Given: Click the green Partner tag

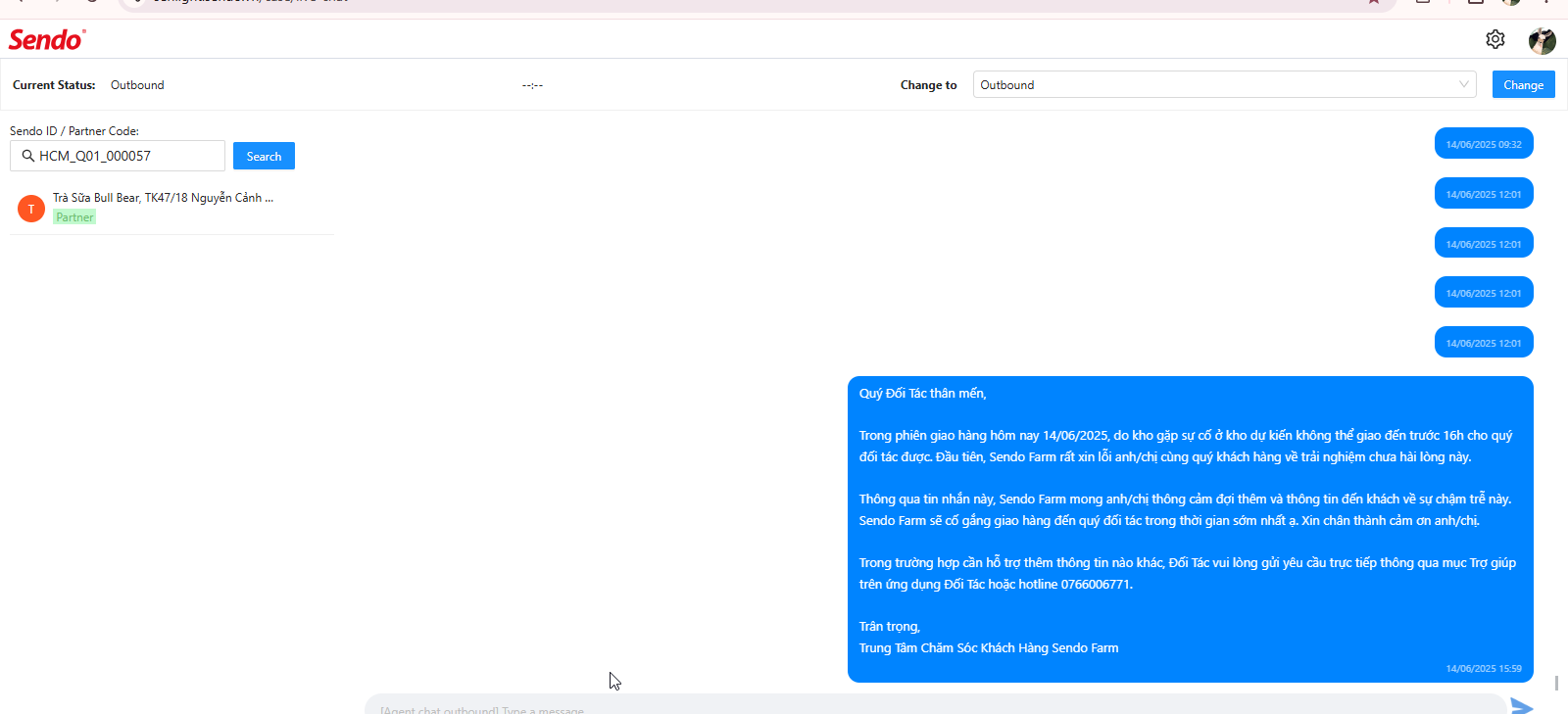Looking at the screenshot, I should click(x=74, y=217).
